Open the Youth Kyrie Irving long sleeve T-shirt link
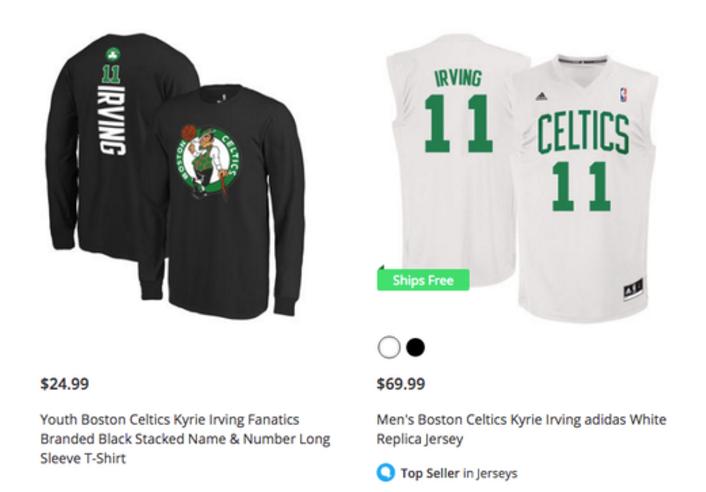 point(185,438)
